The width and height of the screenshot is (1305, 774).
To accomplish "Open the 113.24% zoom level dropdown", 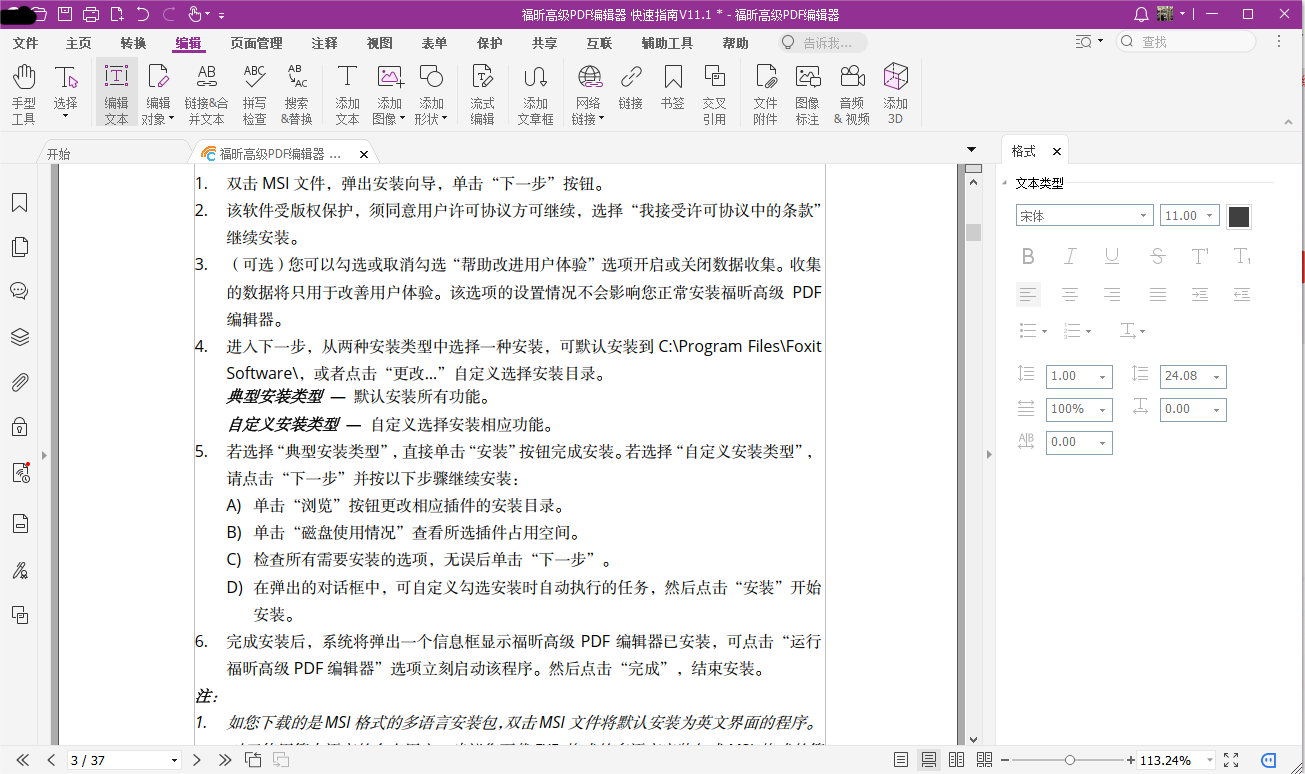I will tap(1209, 761).
